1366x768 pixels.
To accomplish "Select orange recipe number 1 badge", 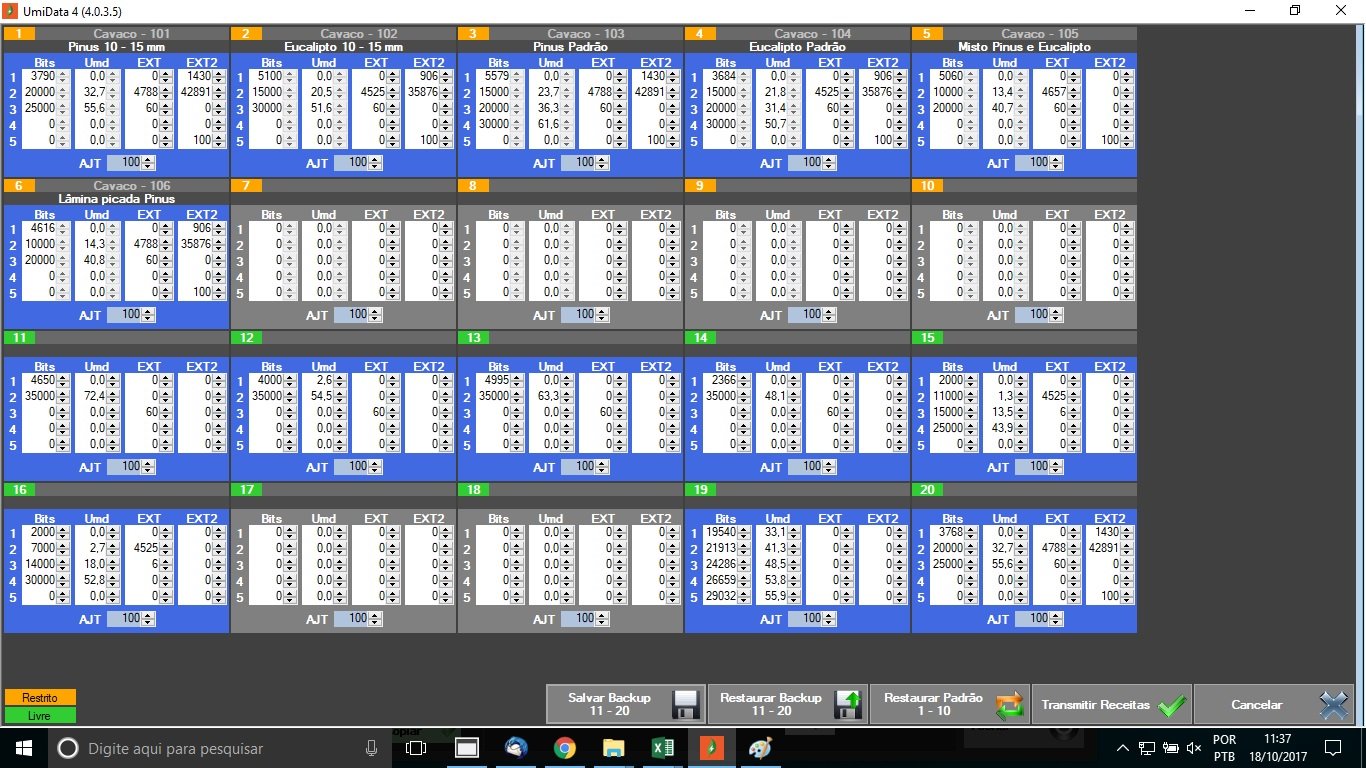I will (x=20, y=33).
